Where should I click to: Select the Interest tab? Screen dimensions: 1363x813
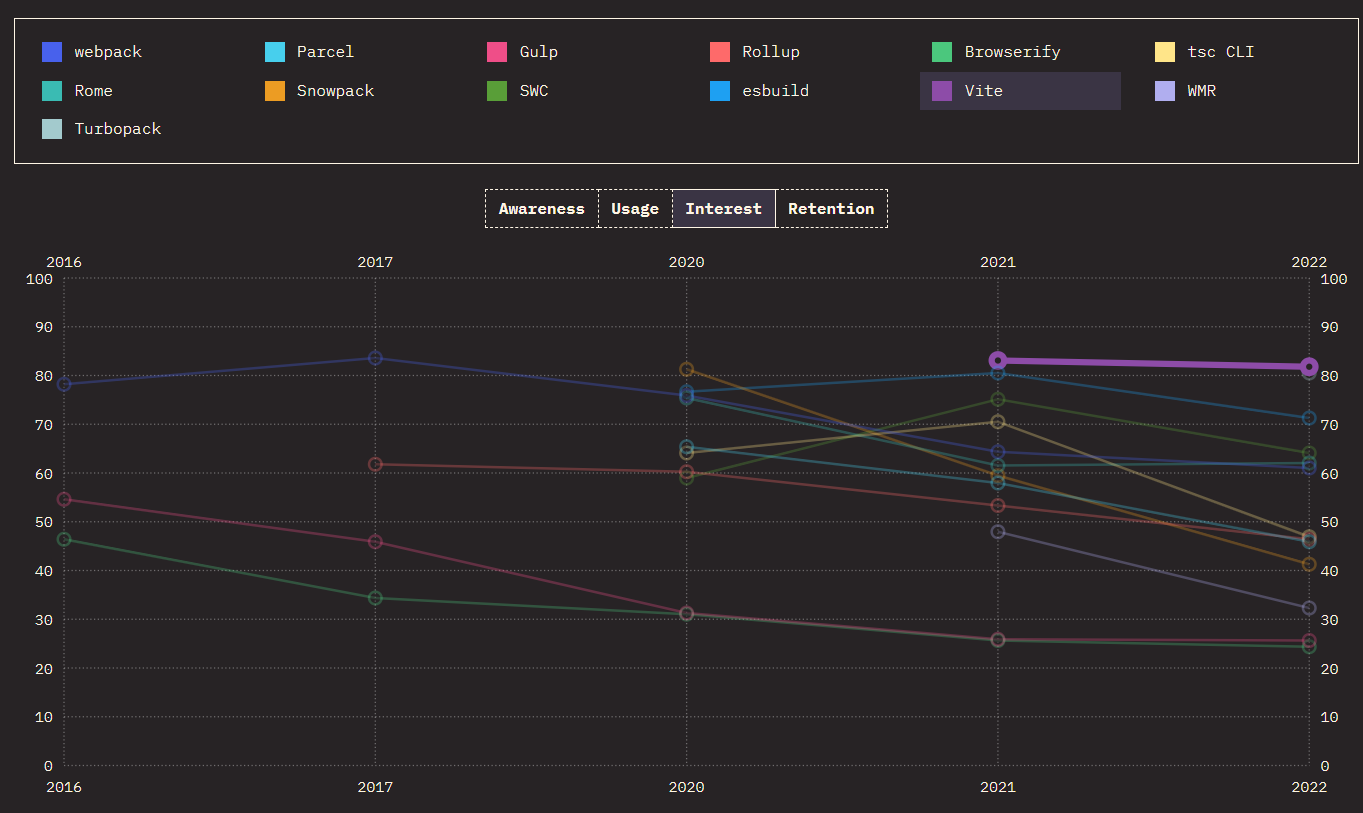coord(724,209)
